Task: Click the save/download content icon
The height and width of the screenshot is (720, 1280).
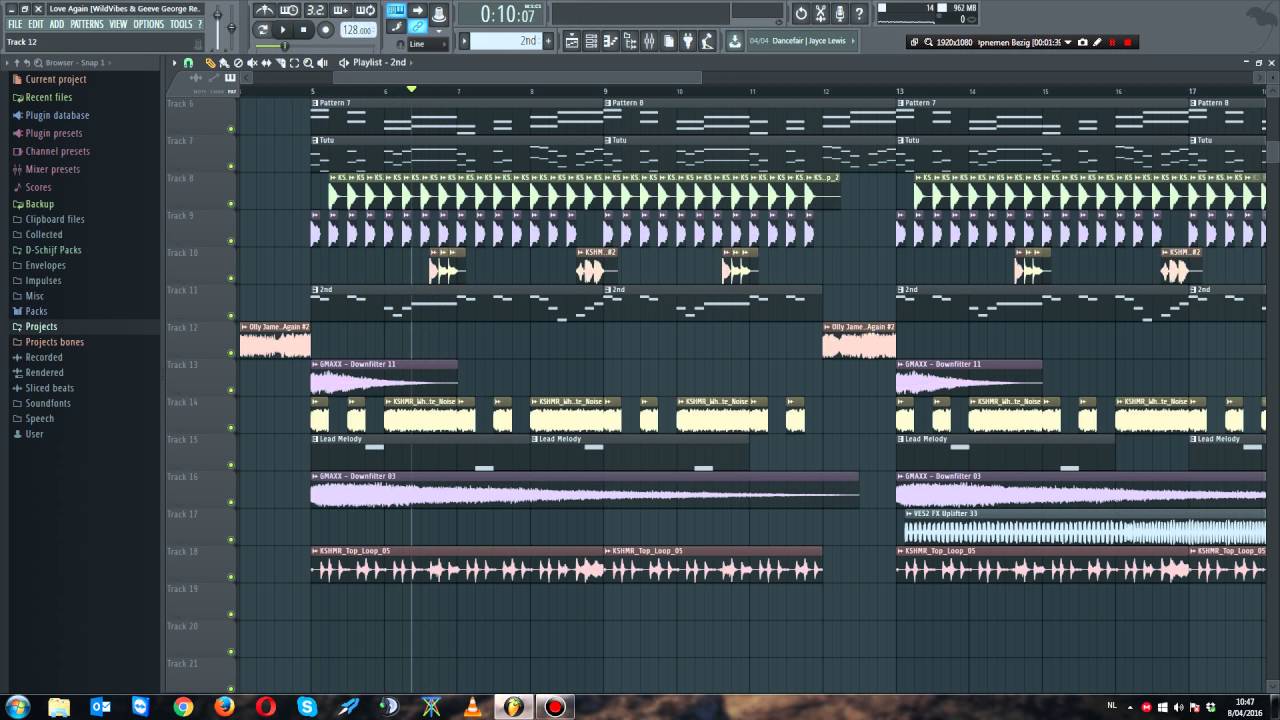Action: 735,41
